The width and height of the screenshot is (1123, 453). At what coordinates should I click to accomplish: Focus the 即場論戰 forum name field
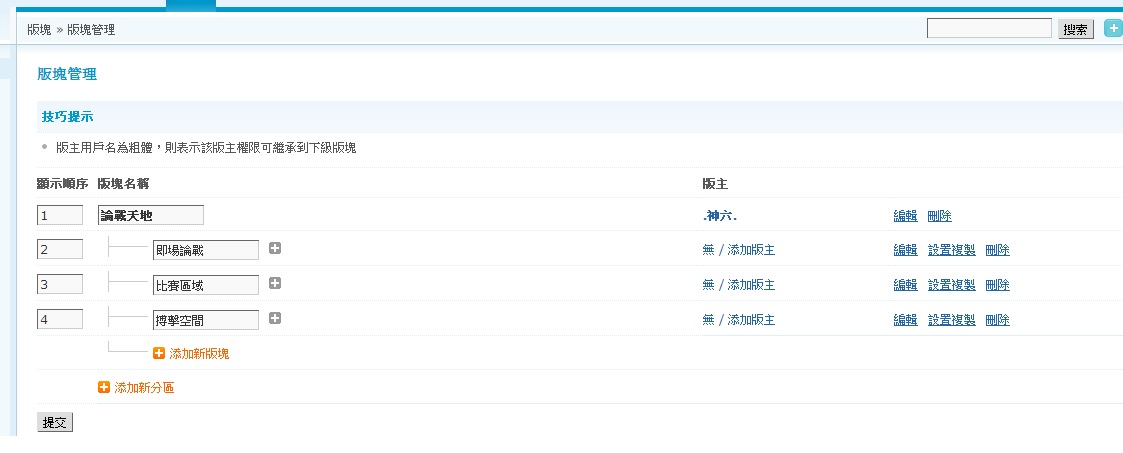pyautogui.click(x=206, y=250)
